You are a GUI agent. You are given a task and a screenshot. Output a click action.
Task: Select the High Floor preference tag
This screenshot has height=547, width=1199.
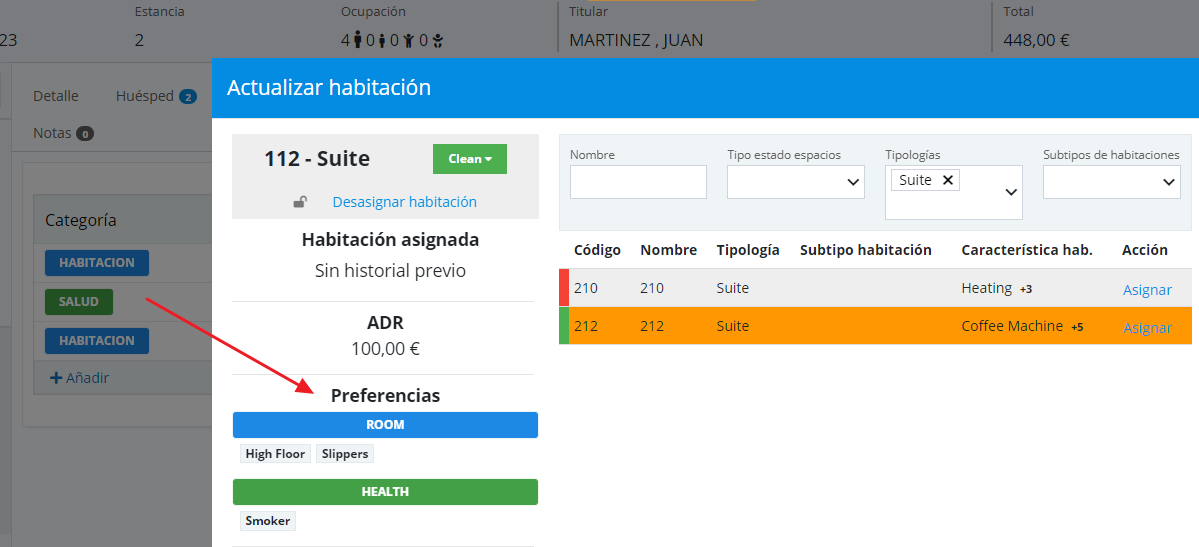[x=275, y=454]
